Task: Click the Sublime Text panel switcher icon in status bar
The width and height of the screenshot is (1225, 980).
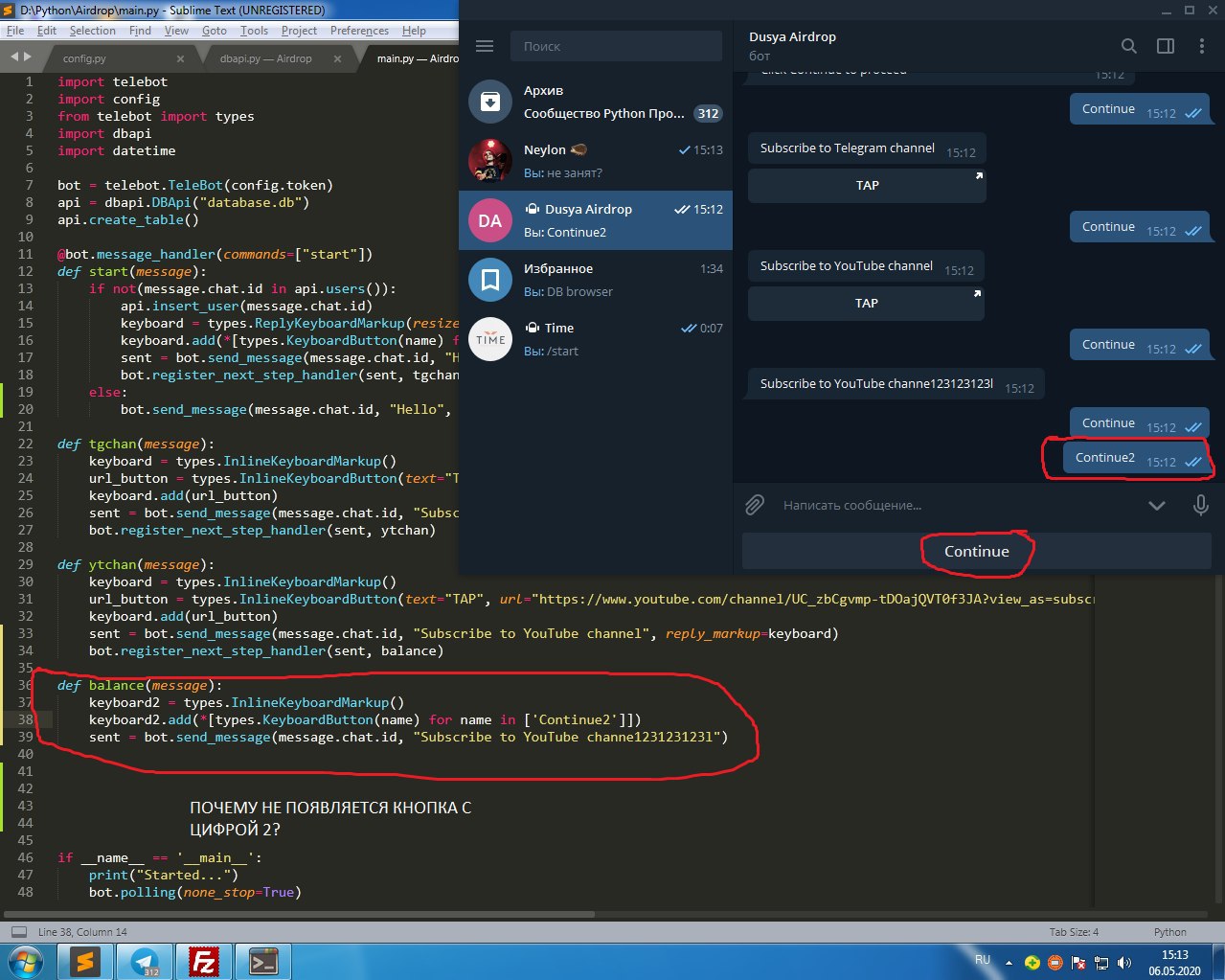Action: point(18,932)
